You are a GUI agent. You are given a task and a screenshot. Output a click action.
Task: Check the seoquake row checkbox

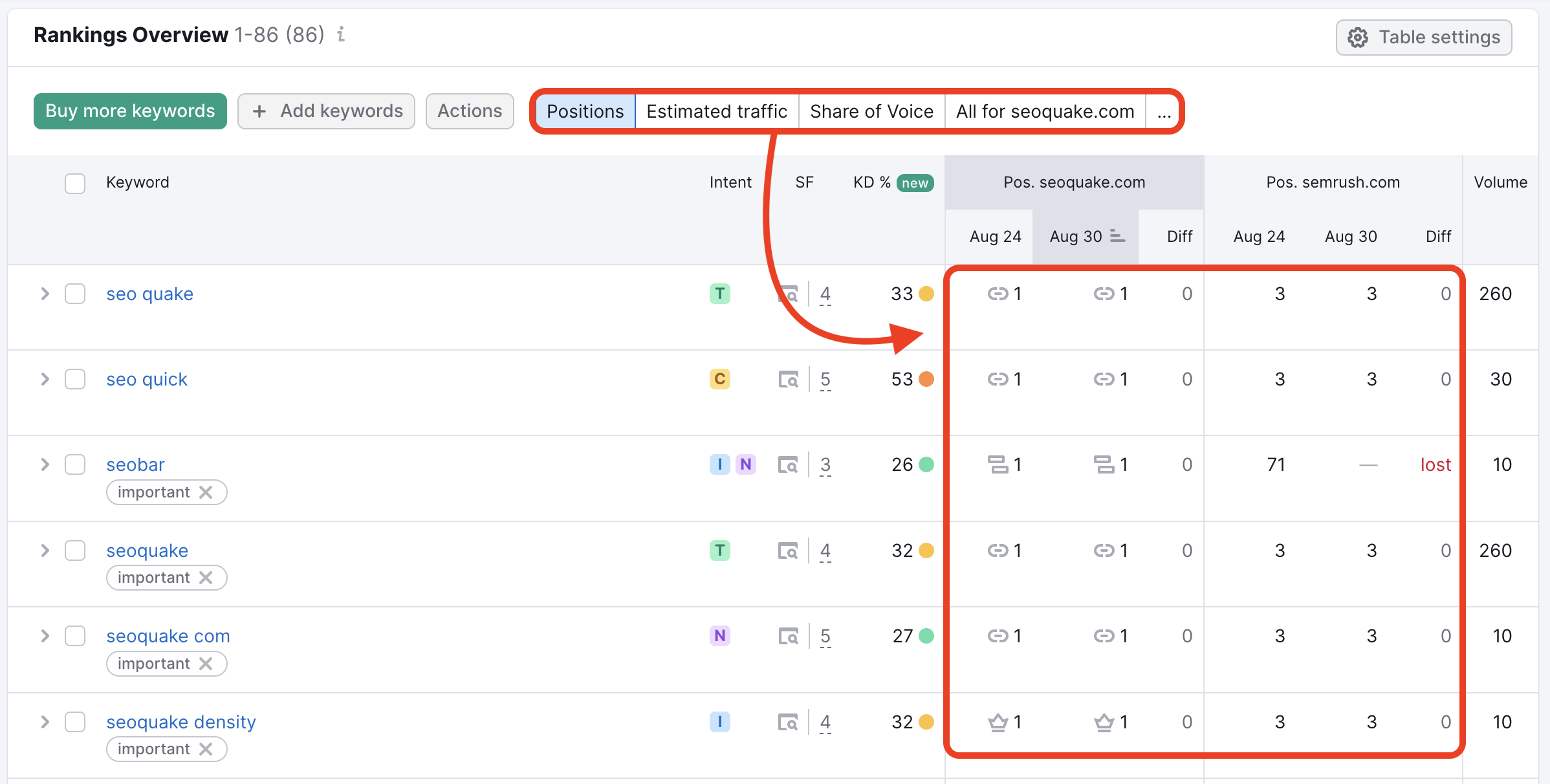(x=75, y=550)
